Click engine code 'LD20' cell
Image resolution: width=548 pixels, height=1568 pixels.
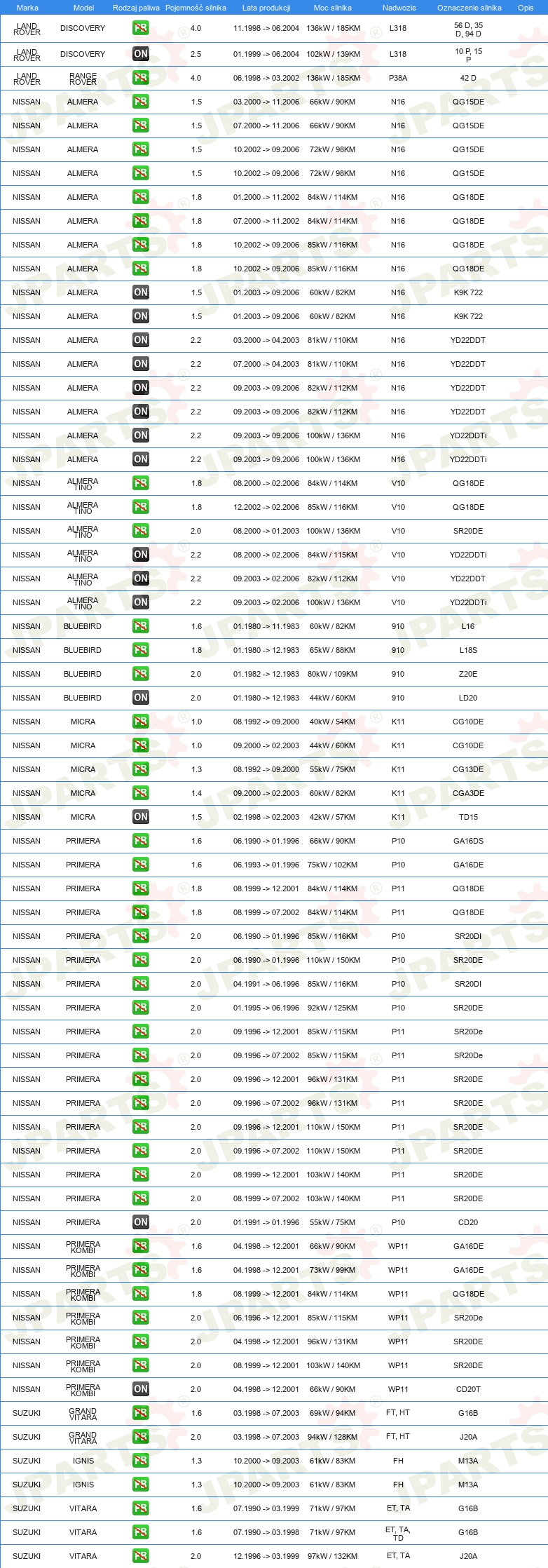[468, 698]
